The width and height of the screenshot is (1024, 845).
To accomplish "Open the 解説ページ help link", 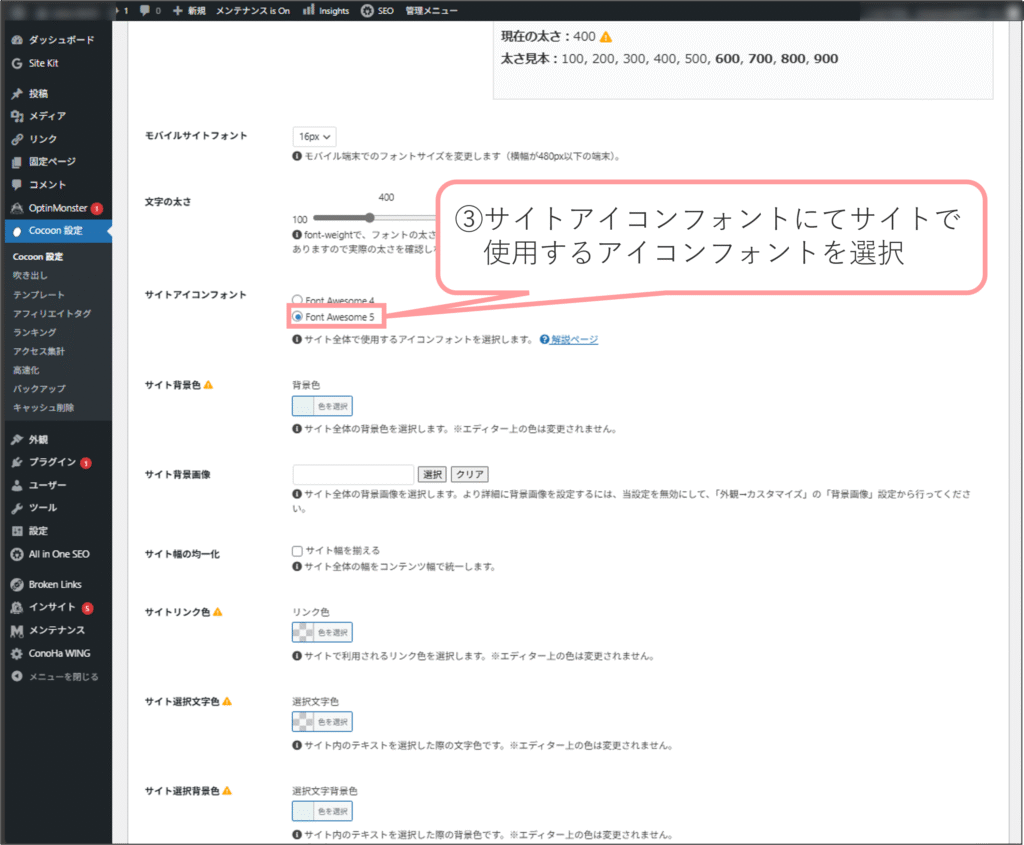I will [574, 340].
